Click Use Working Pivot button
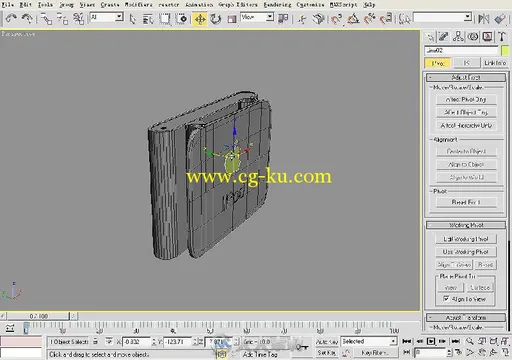The image size is (512, 360). click(466, 252)
